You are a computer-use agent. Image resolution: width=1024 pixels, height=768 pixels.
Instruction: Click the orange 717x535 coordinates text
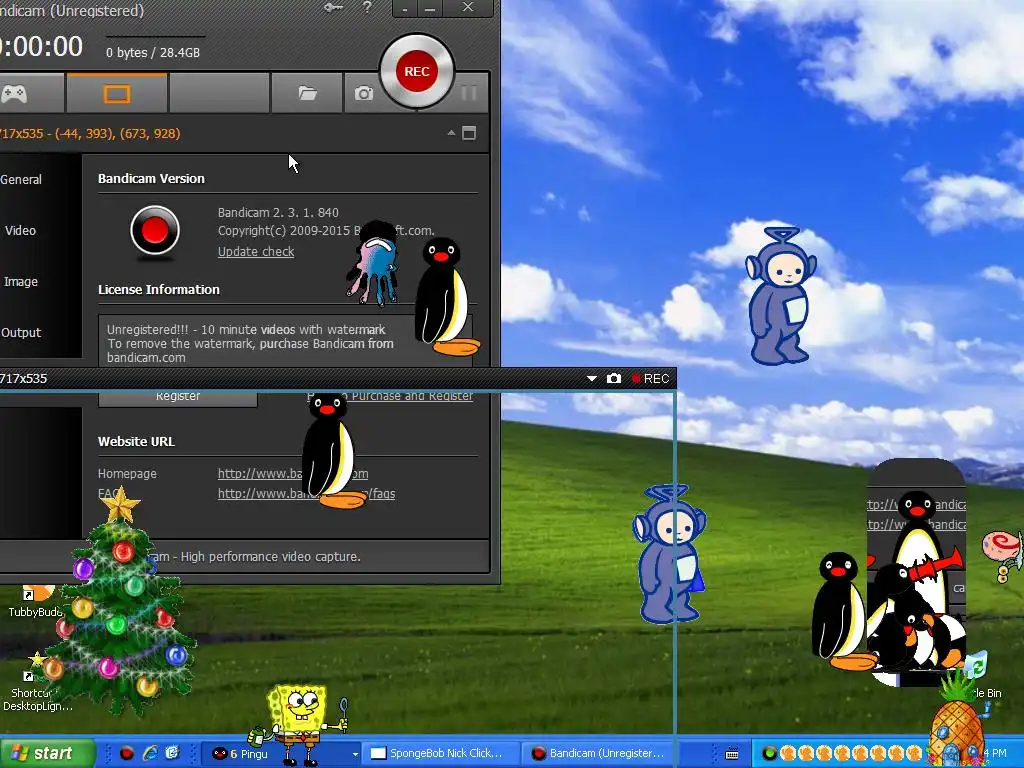90,133
